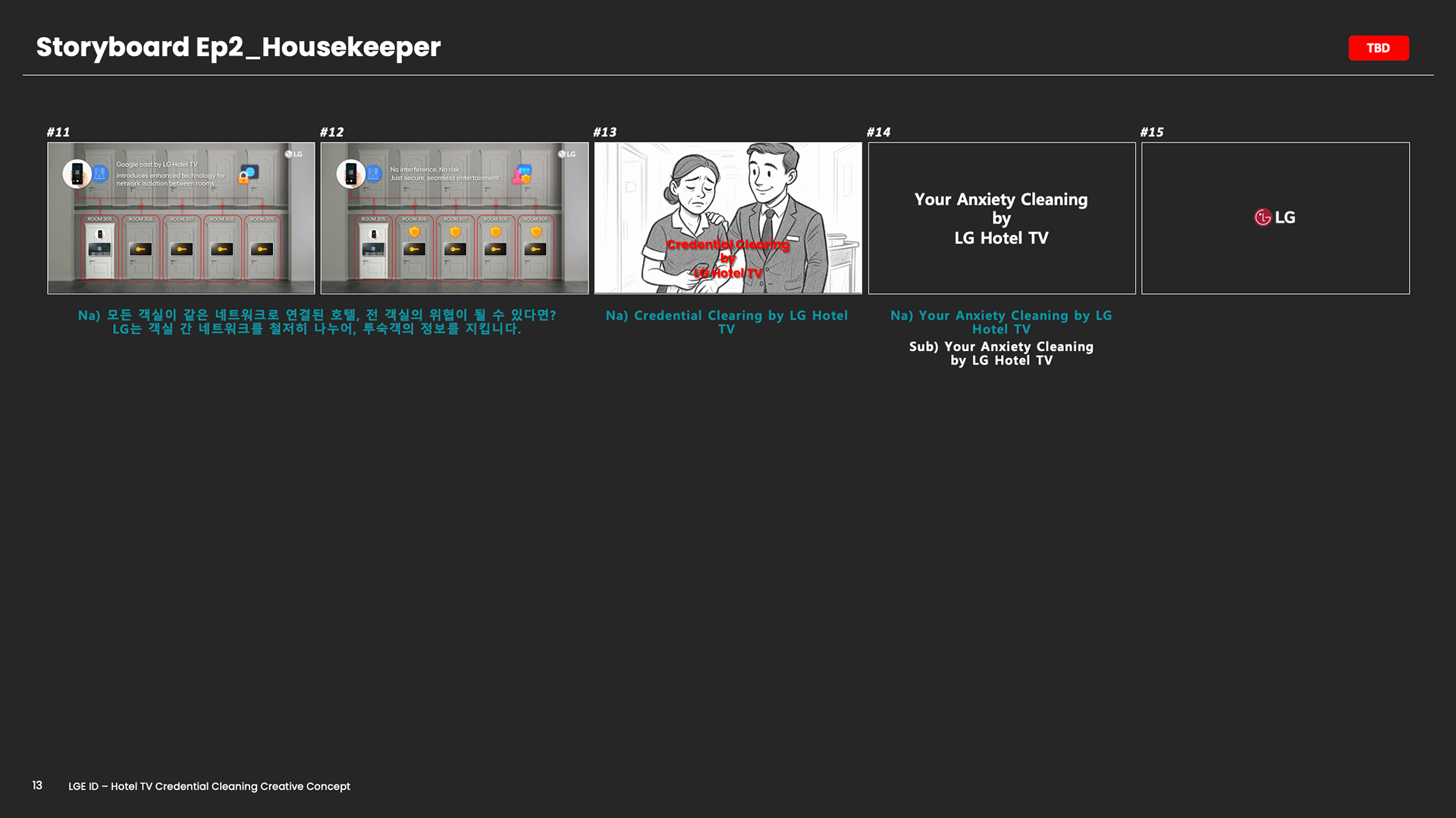
Task: Click the phone icon in frame #11
Action: 77,174
